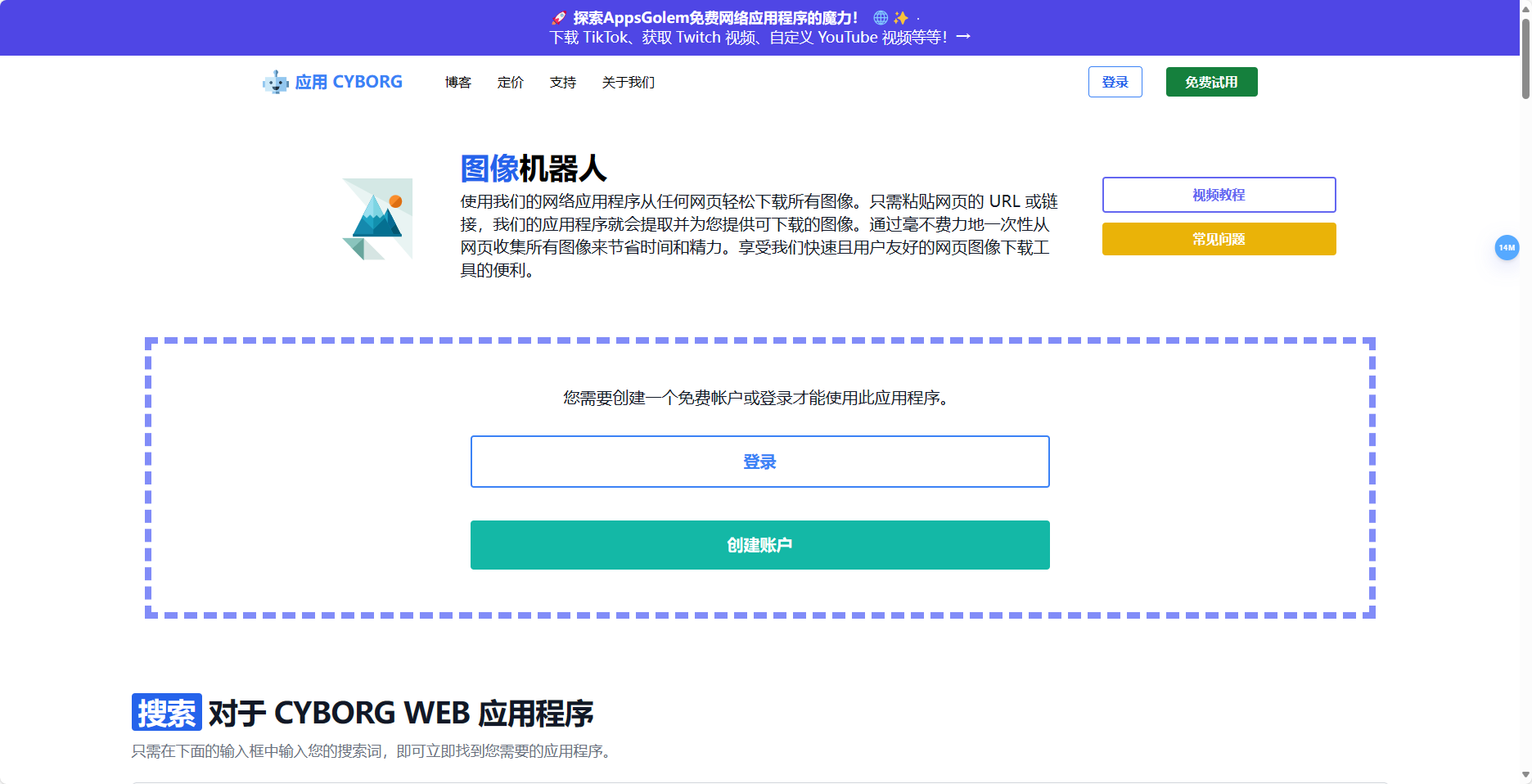
Task: Click the 搜索 highlighted heading word
Action: (x=167, y=713)
